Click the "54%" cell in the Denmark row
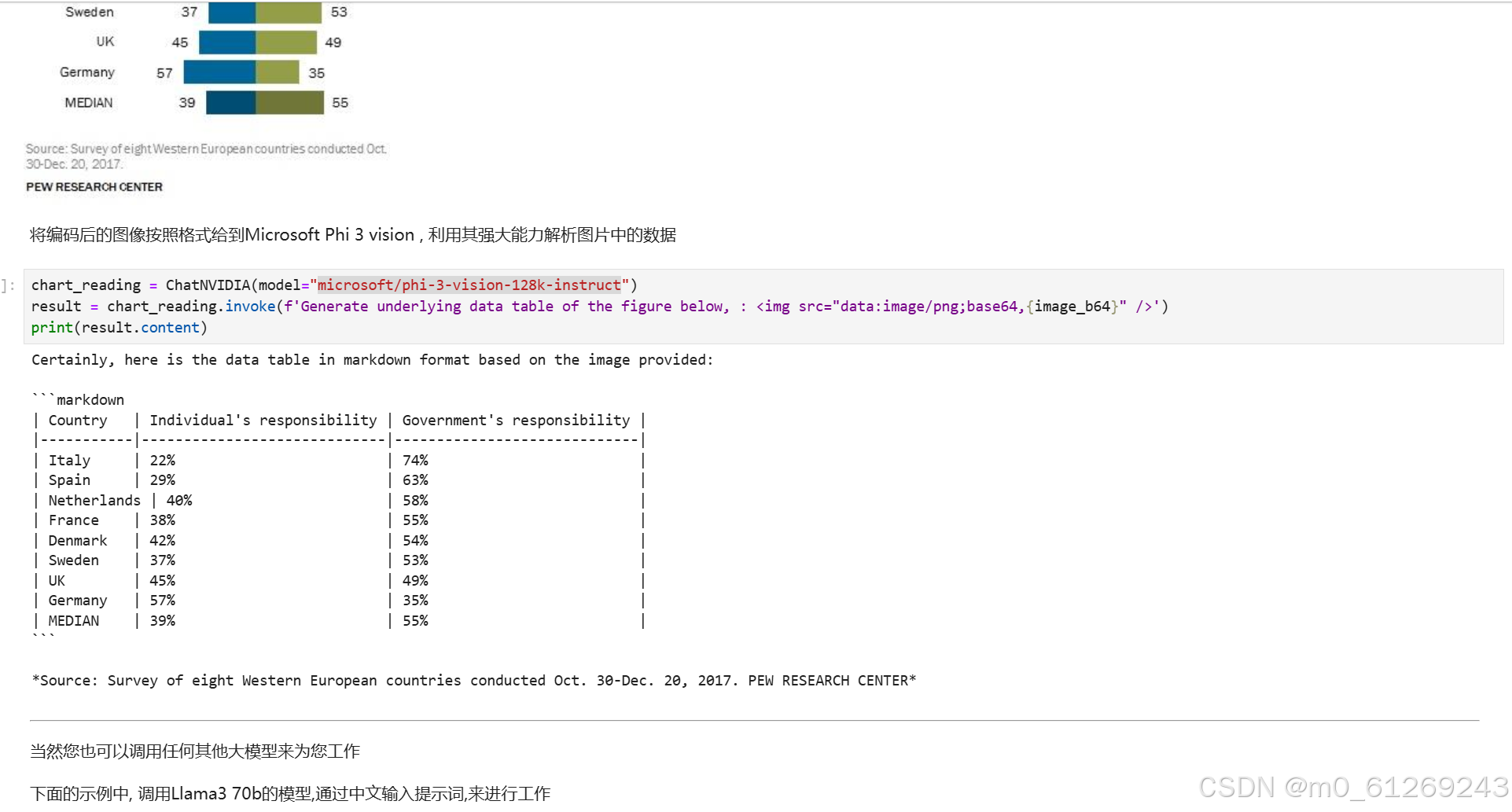1512x812 pixels. pyautogui.click(x=415, y=541)
